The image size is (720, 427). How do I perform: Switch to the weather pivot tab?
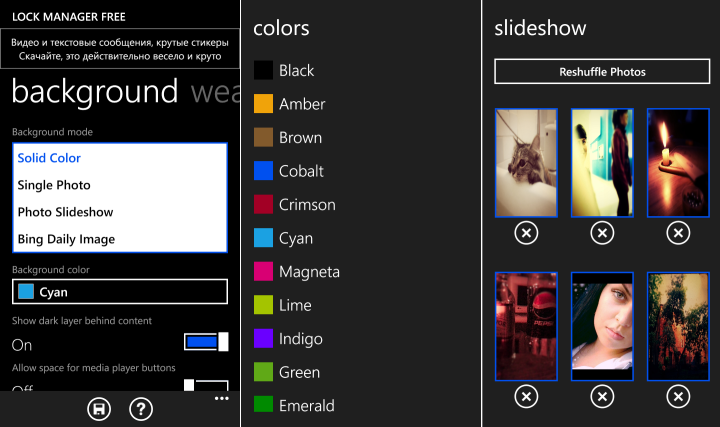click(214, 92)
